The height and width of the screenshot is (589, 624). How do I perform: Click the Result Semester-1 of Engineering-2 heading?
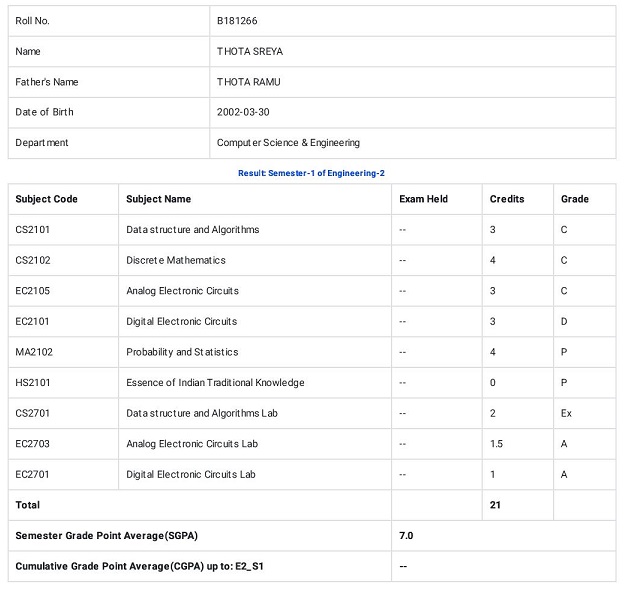point(311,173)
